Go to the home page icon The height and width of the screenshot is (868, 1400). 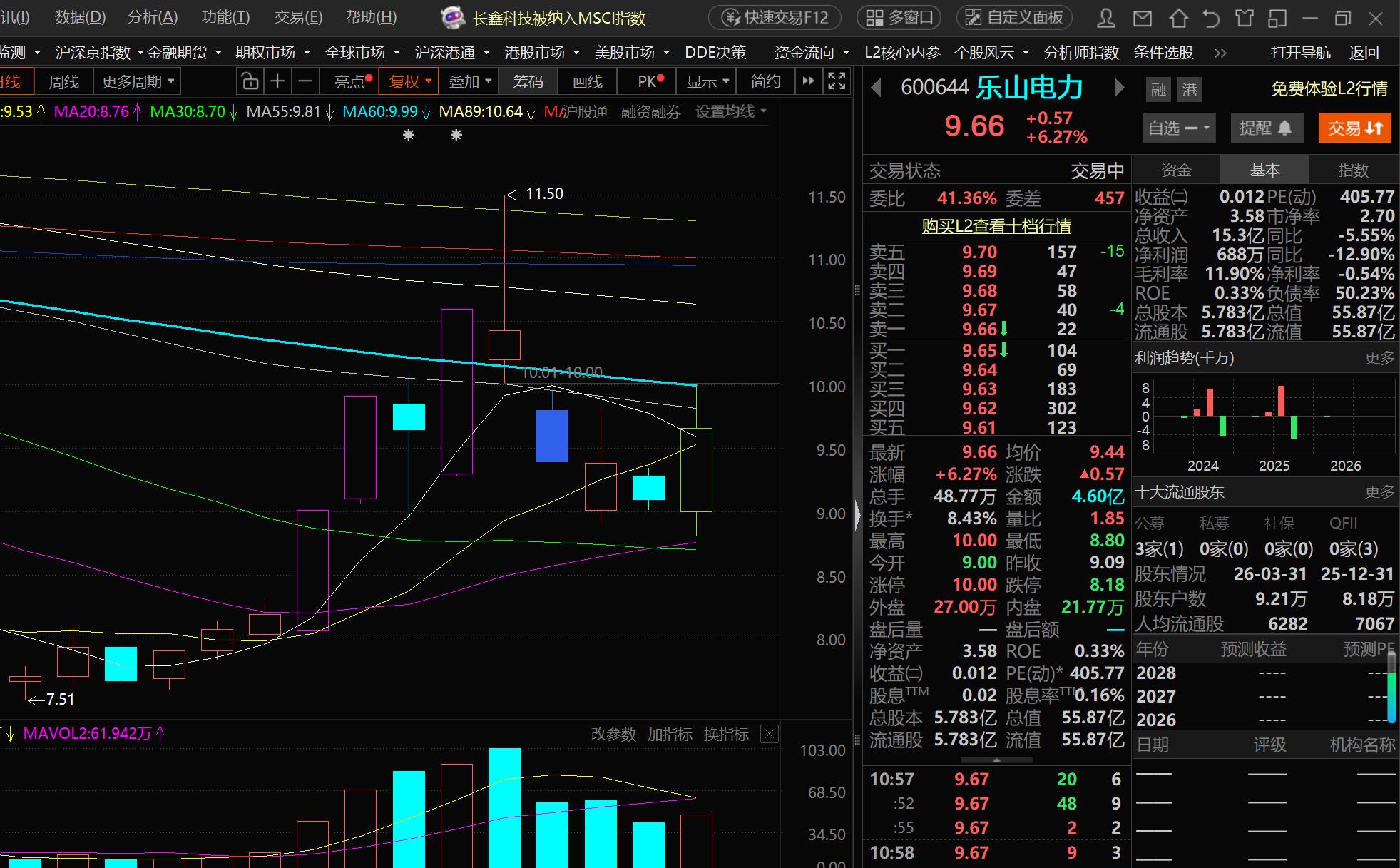(x=1178, y=18)
